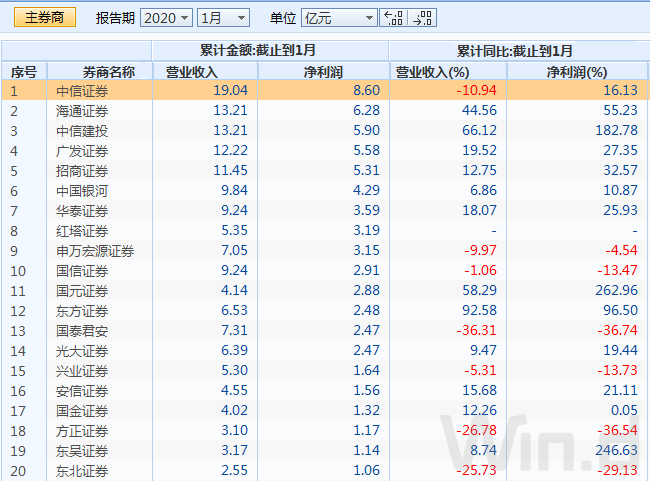Select the 华泰证券 row

click(324, 210)
